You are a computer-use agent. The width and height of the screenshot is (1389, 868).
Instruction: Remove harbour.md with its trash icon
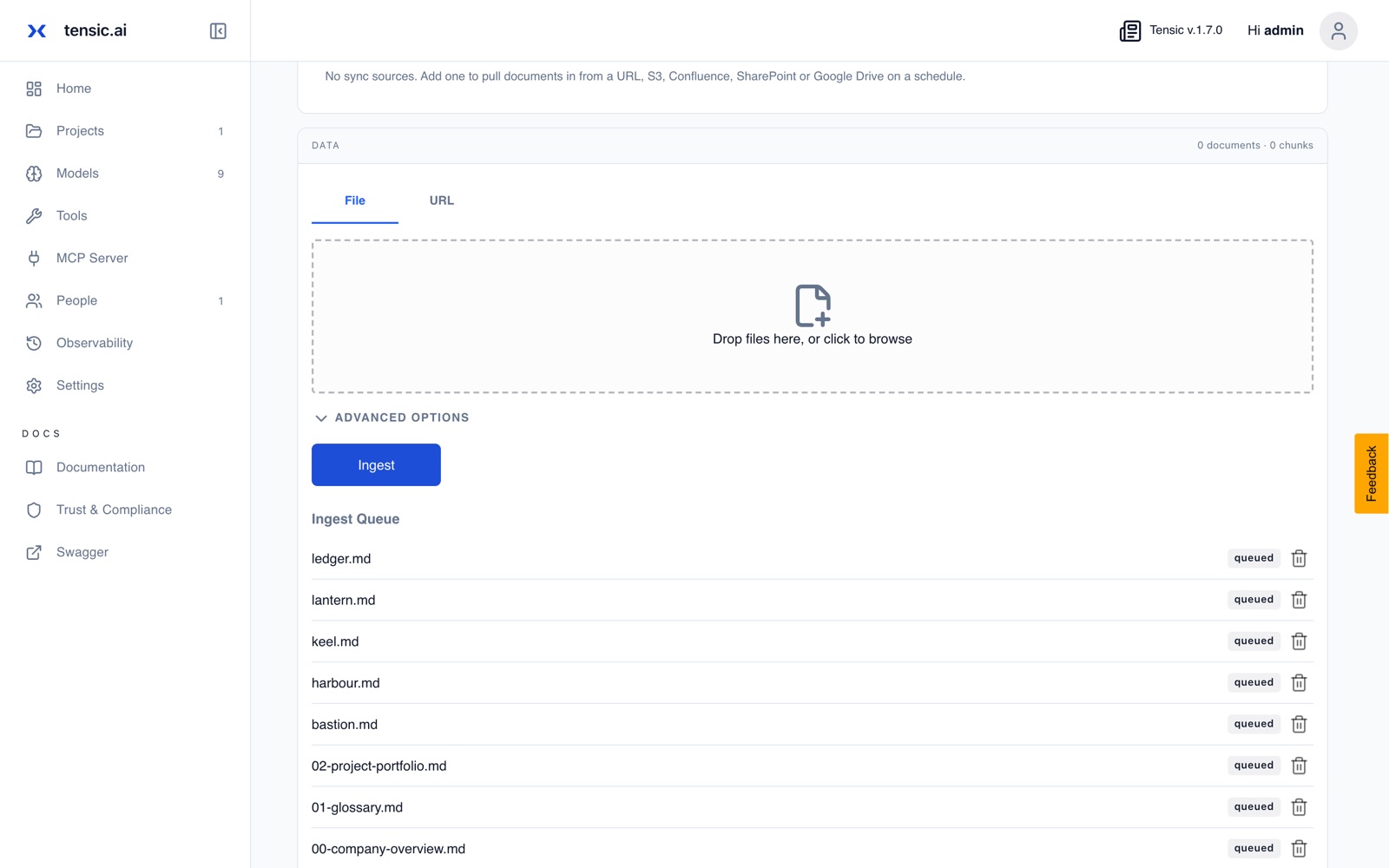1299,683
